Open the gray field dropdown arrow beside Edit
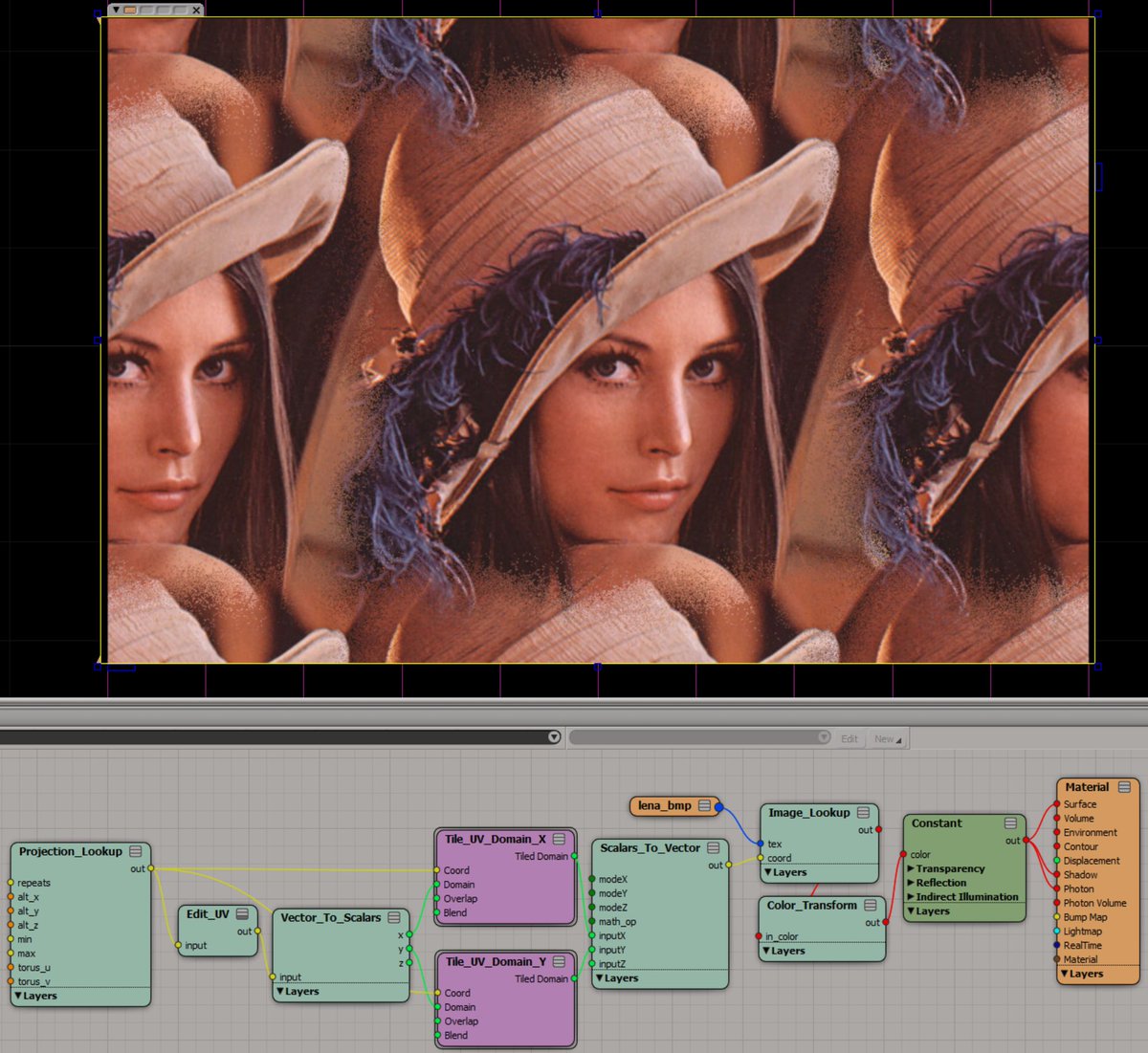 [824, 737]
